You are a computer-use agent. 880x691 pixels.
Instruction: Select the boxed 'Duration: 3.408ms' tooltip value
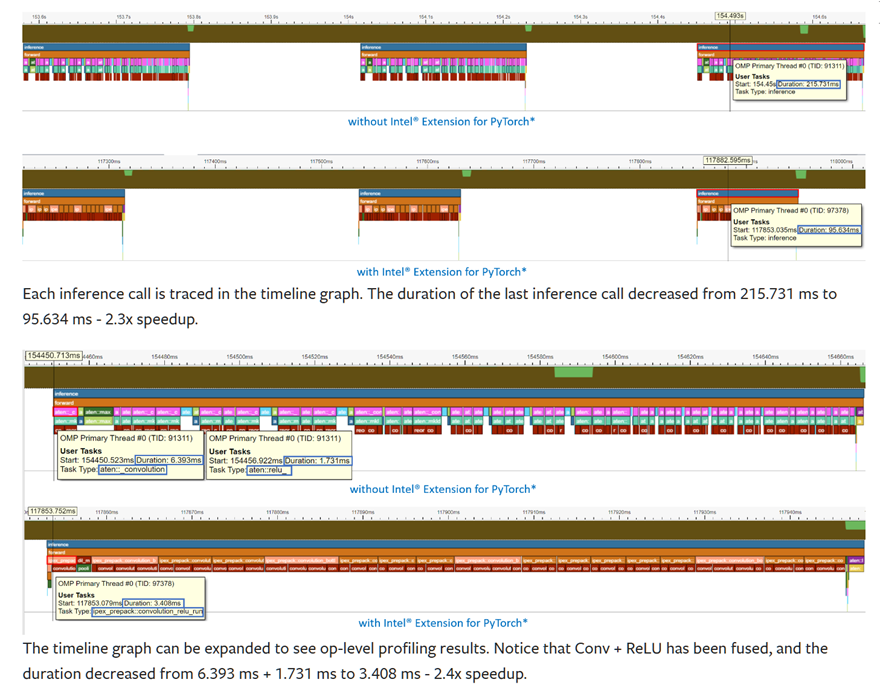[x=153, y=603]
